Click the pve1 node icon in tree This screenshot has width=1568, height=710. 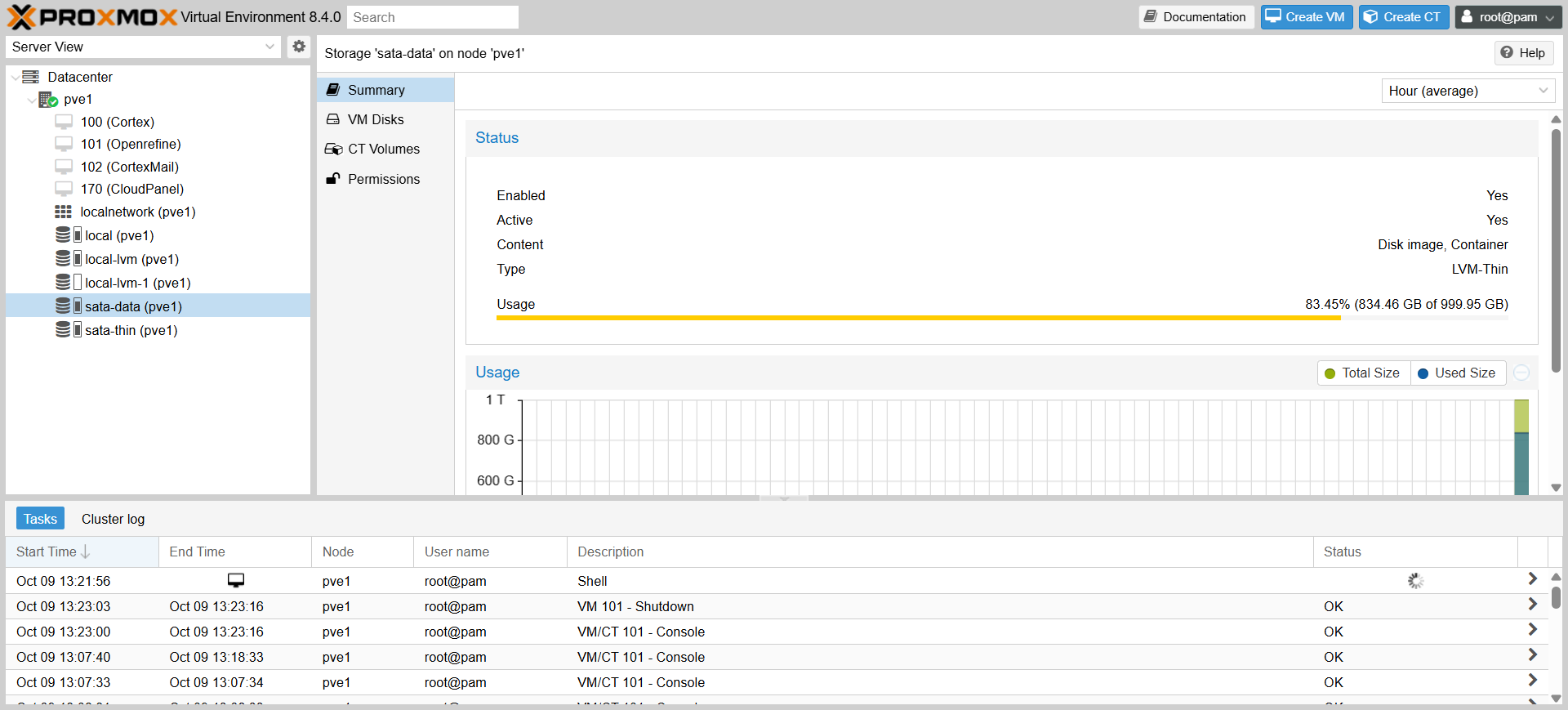pyautogui.click(x=48, y=100)
